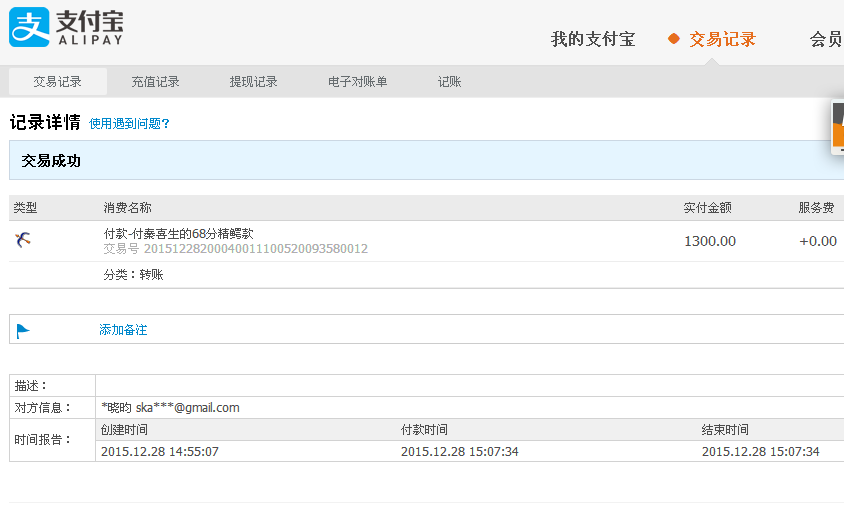This screenshot has width=844, height=510.
Task: Click the 分类:转账 category label
Action: point(133,274)
